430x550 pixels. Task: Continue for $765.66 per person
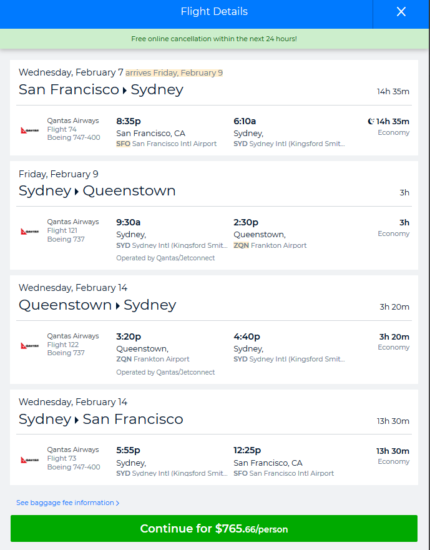[214, 528]
